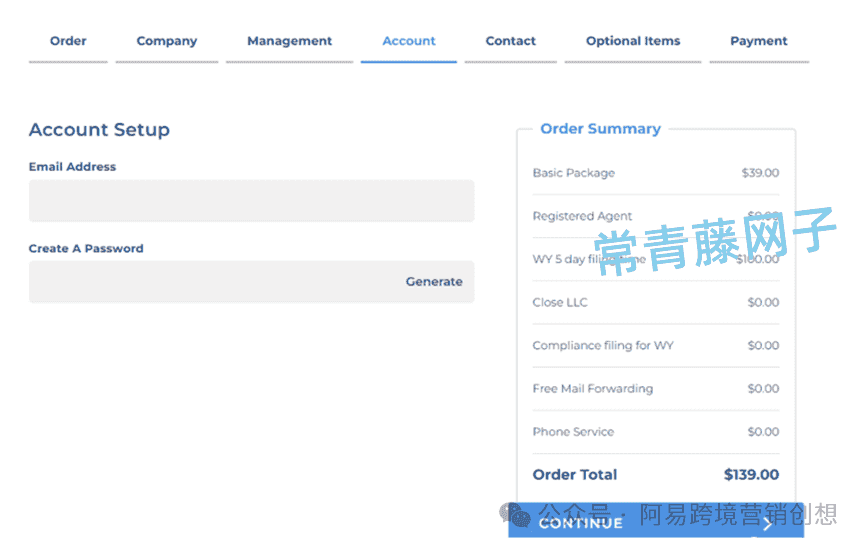Click the Account Setup heading
Image resolution: width=865 pixels, height=549 pixels.
[x=99, y=130]
